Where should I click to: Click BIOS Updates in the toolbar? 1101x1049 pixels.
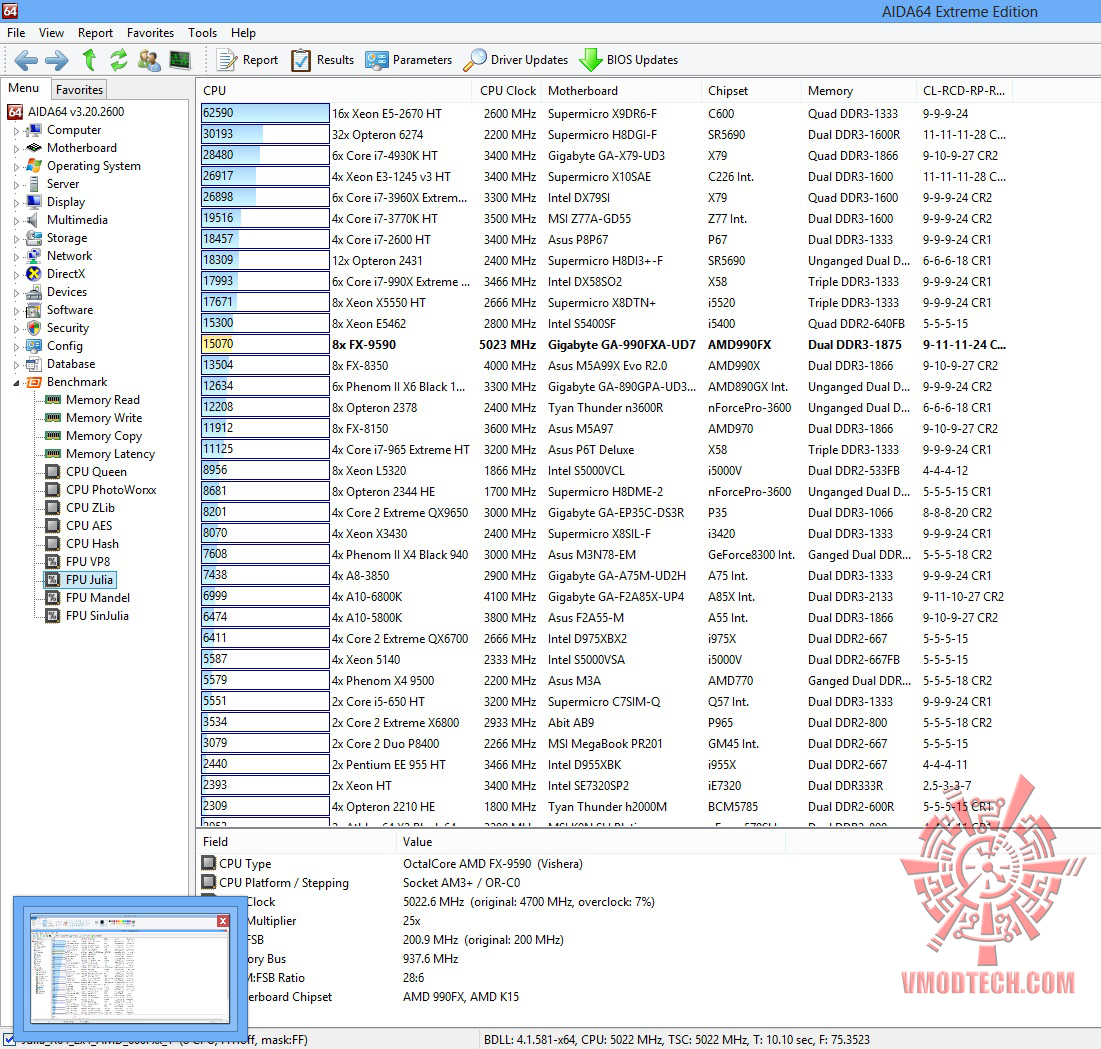(x=628, y=60)
